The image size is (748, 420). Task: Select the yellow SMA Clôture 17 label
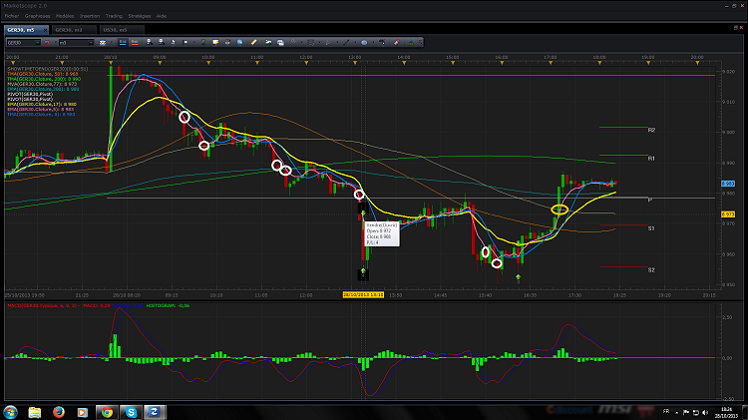(42, 104)
